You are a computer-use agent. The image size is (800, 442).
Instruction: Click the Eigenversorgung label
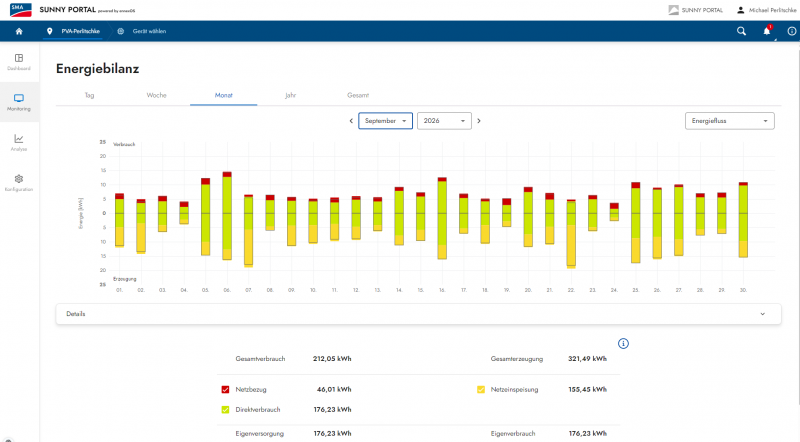(x=259, y=433)
